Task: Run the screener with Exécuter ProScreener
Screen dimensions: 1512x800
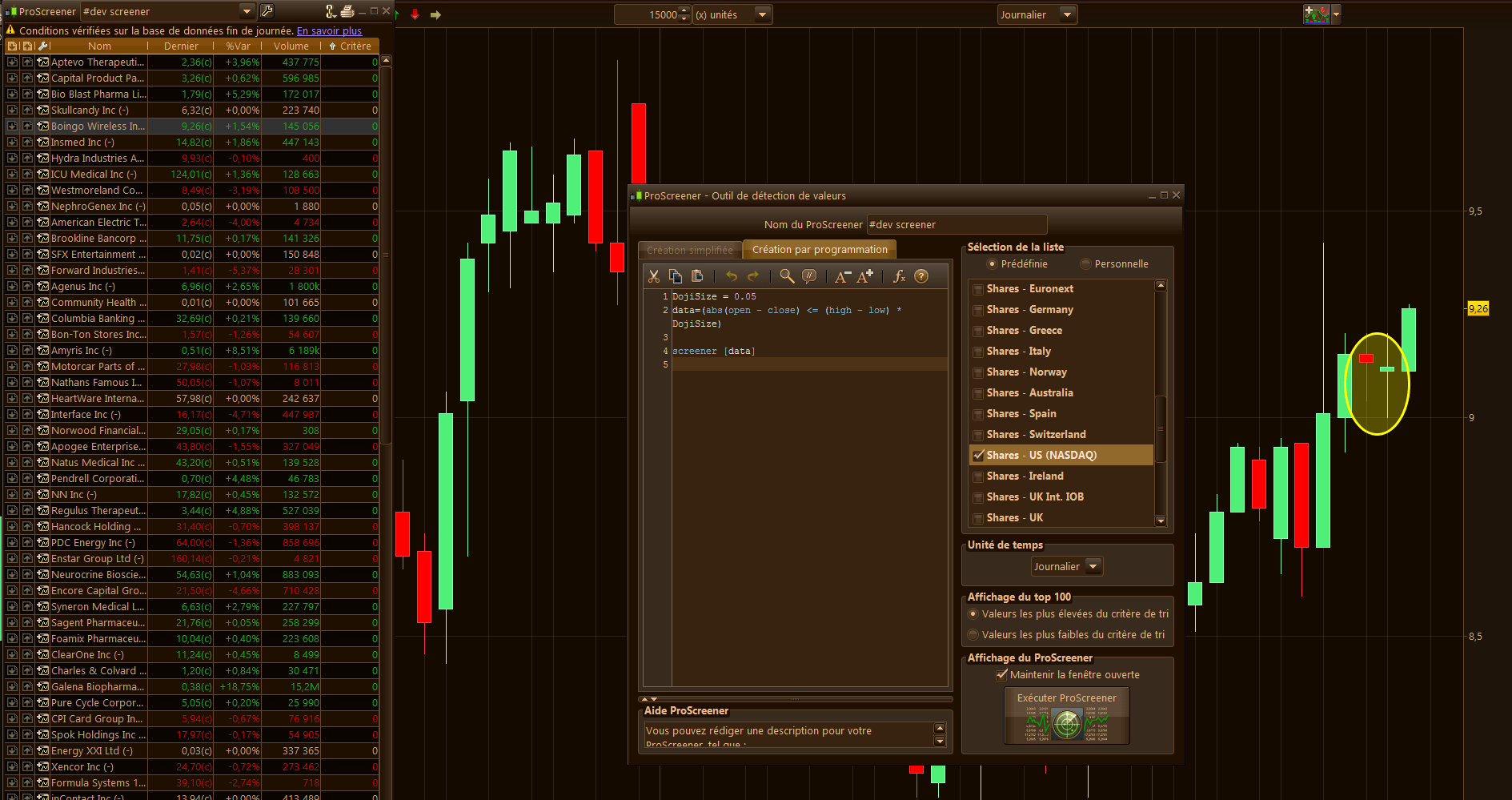Action: tap(1067, 716)
